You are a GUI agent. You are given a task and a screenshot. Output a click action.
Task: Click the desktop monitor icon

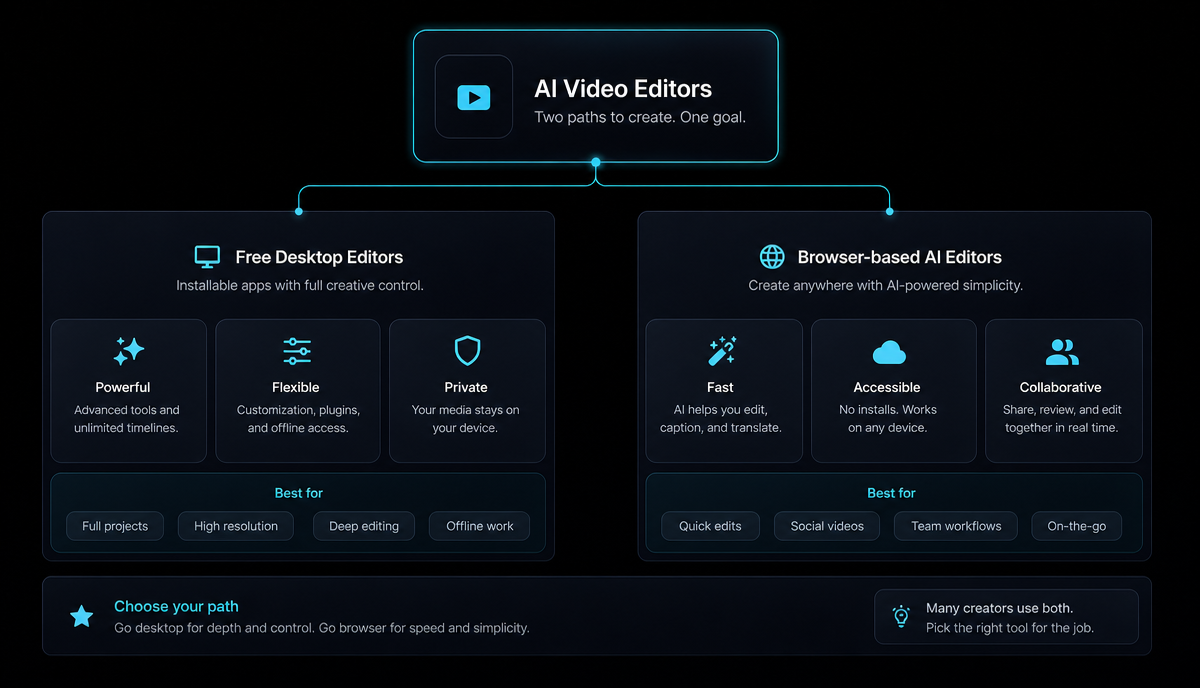(207, 257)
